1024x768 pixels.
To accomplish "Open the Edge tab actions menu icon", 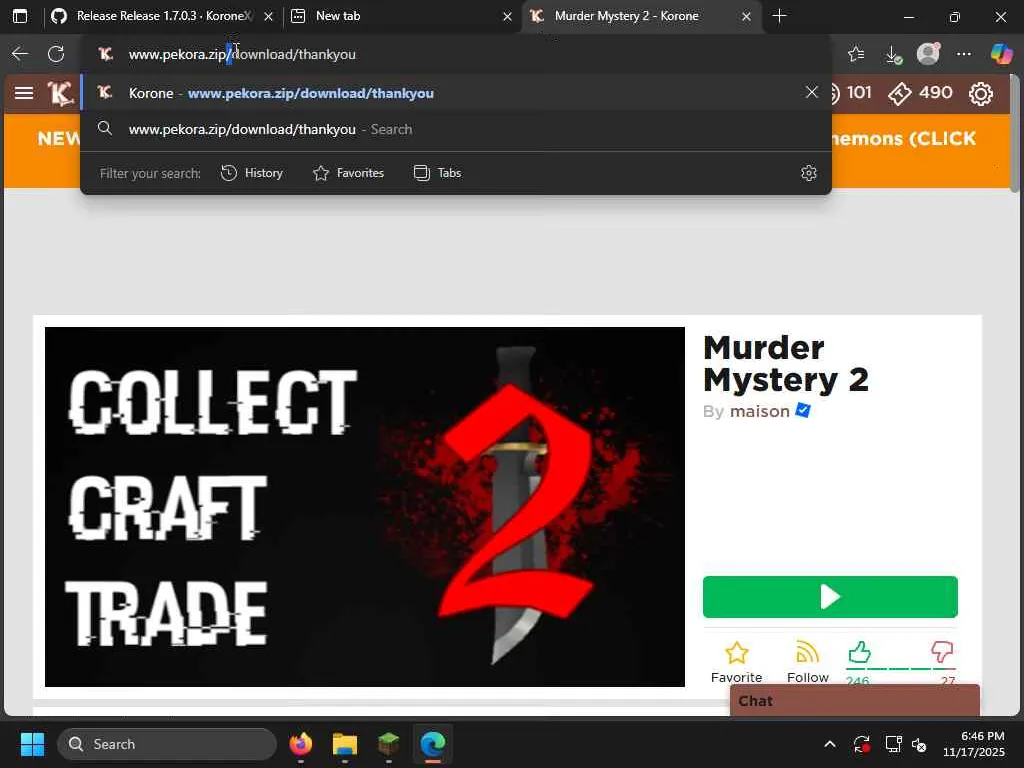I will tap(20, 16).
